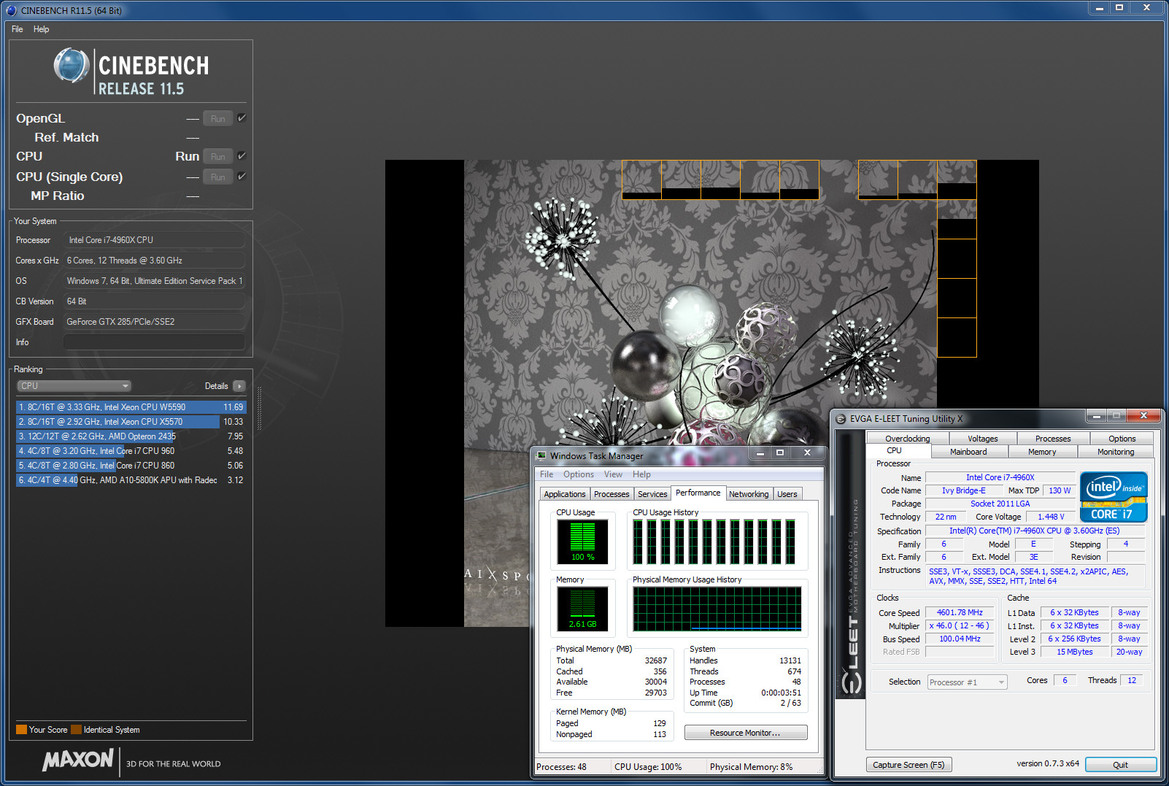The height and width of the screenshot is (786, 1169).
Task: Click the Core Speed 4601.78 MHz value
Action: (960, 612)
